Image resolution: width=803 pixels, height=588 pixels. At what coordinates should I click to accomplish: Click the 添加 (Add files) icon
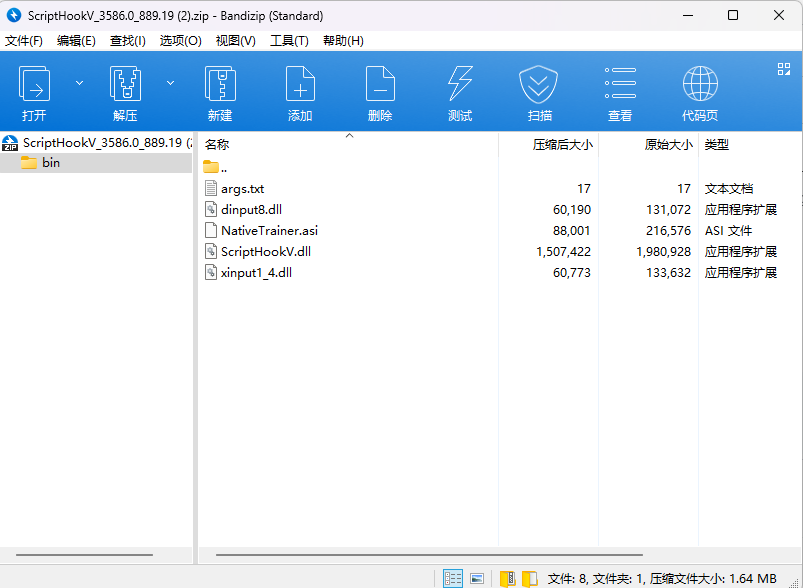[x=300, y=83]
